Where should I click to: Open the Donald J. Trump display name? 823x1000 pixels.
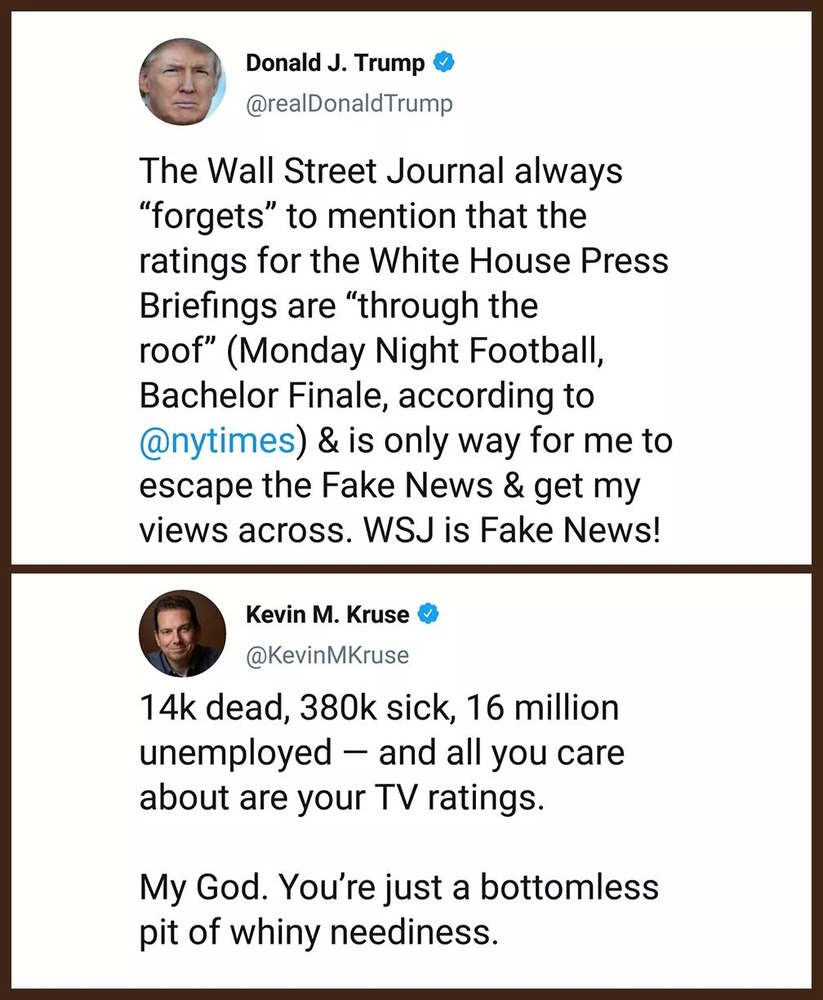(337, 64)
